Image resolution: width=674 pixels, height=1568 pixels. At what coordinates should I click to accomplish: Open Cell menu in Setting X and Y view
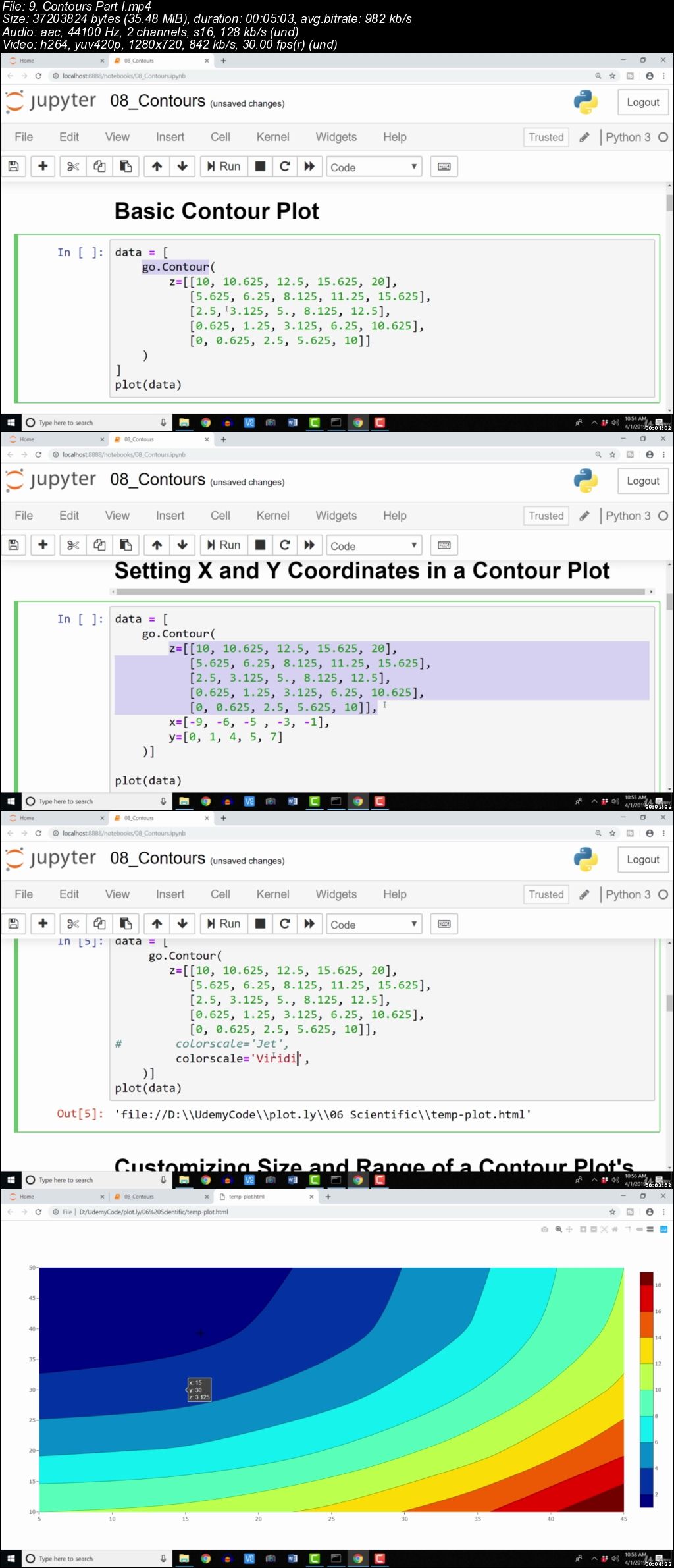click(220, 516)
